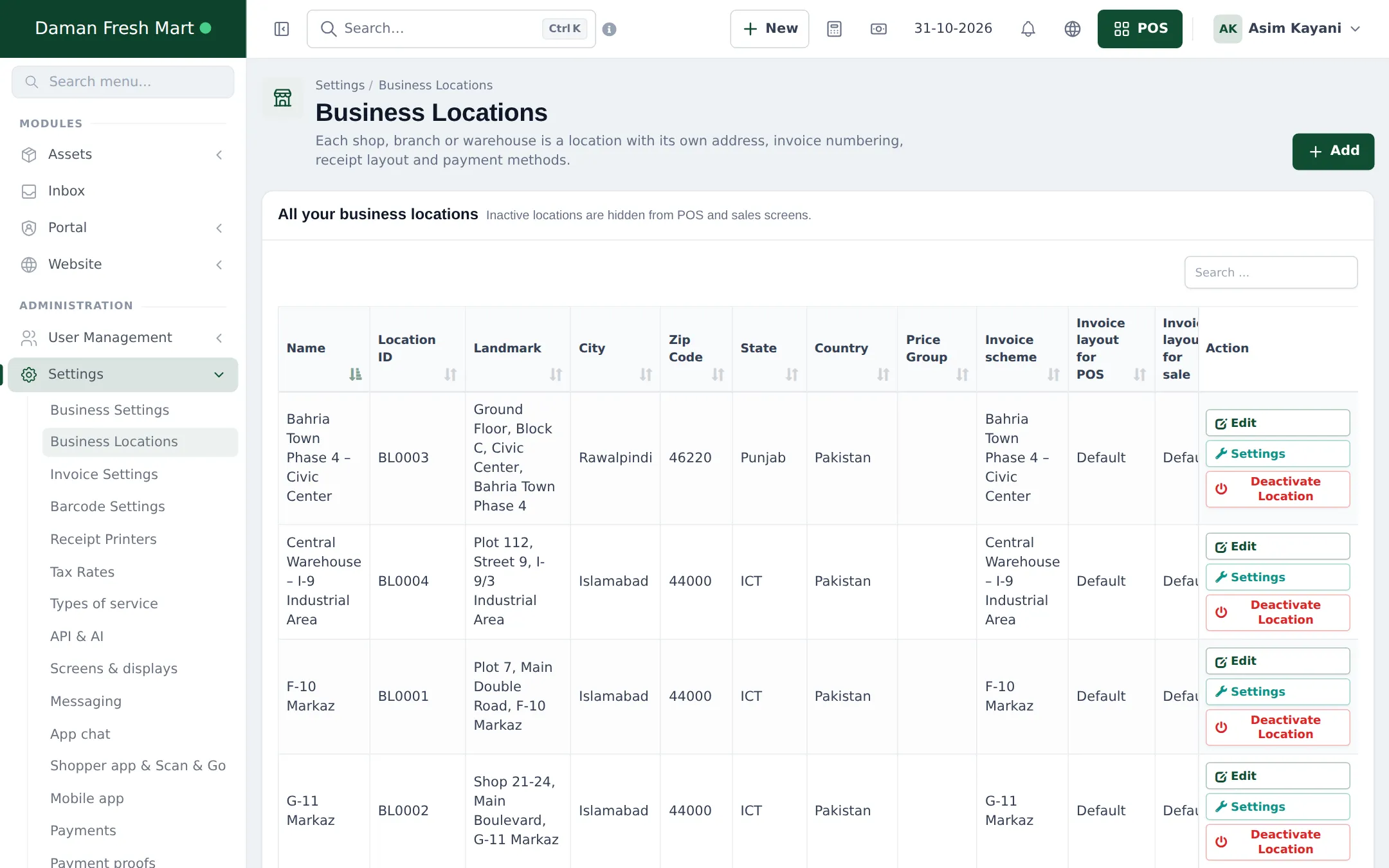Expand the Website submenu chevron
This screenshot has height=868, width=1389.
pyautogui.click(x=219, y=265)
